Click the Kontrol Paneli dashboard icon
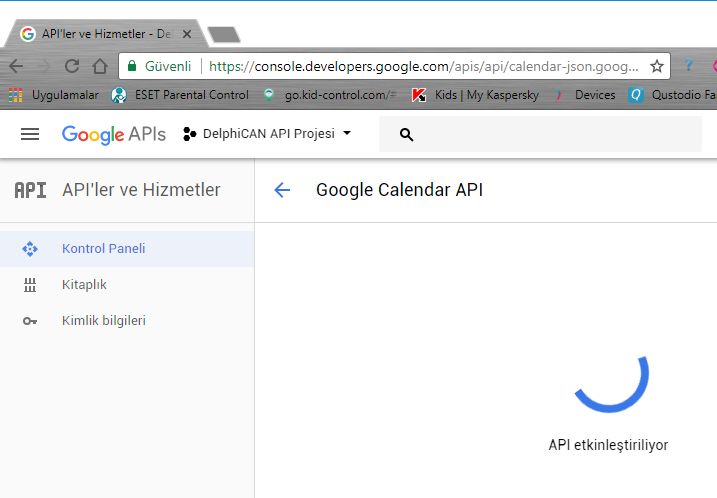Viewport: 717px width, 498px height. point(30,249)
